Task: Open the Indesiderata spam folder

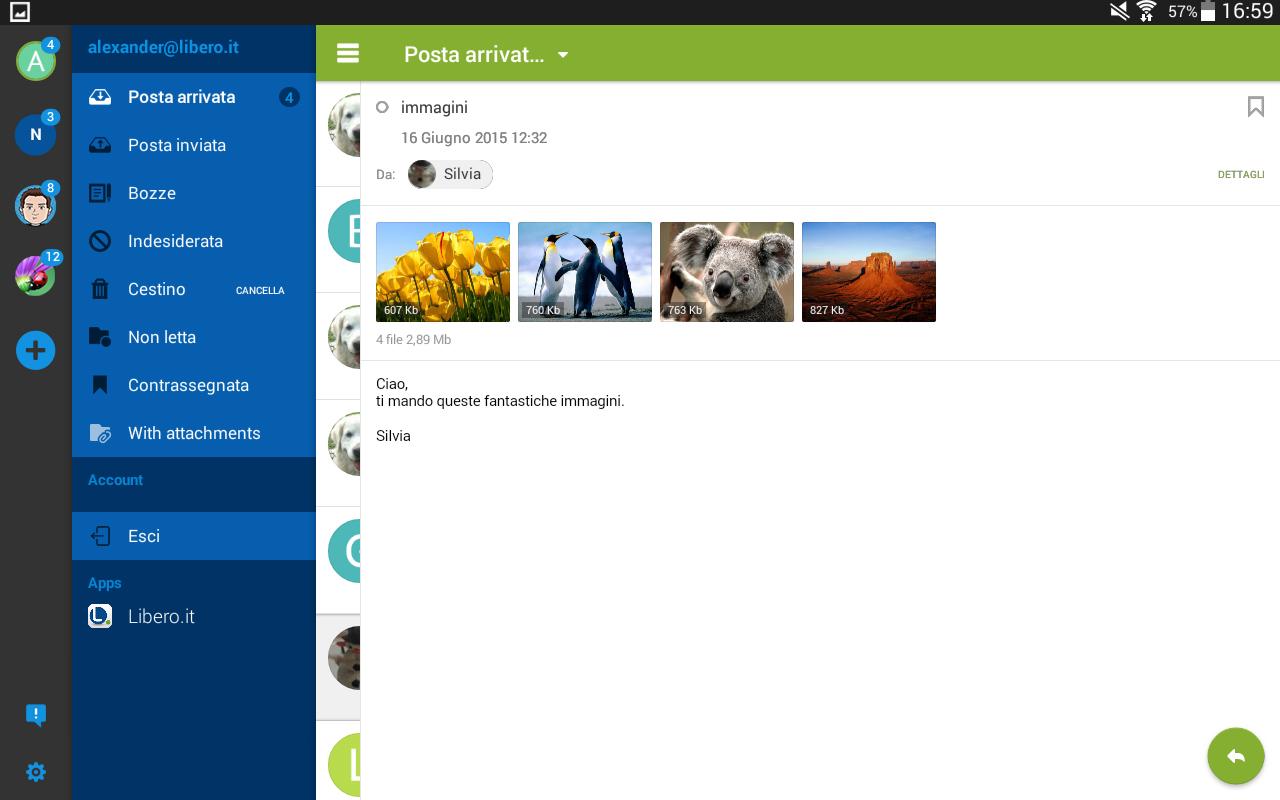Action: coord(176,241)
